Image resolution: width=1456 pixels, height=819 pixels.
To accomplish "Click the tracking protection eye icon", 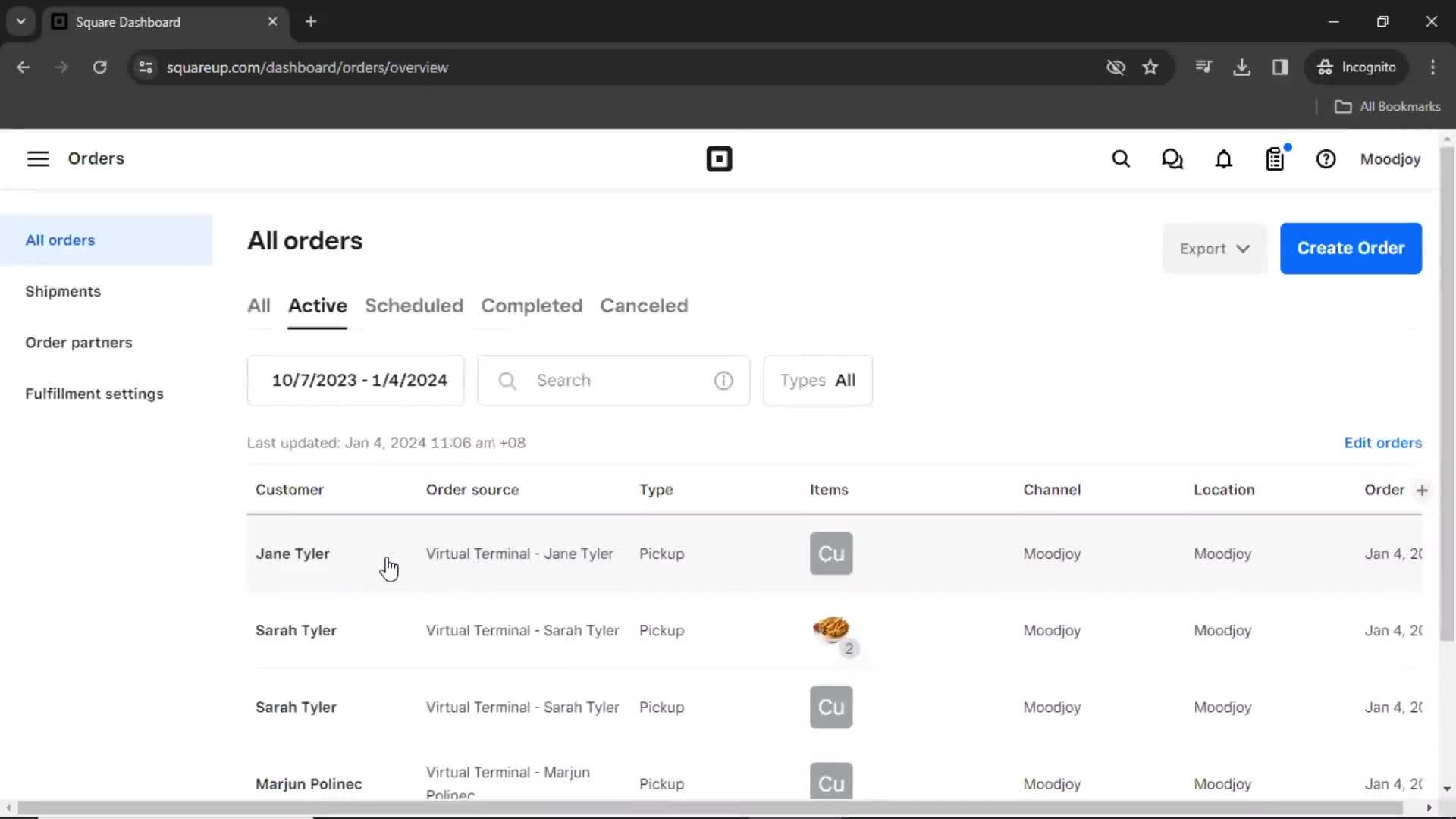I will [1116, 67].
